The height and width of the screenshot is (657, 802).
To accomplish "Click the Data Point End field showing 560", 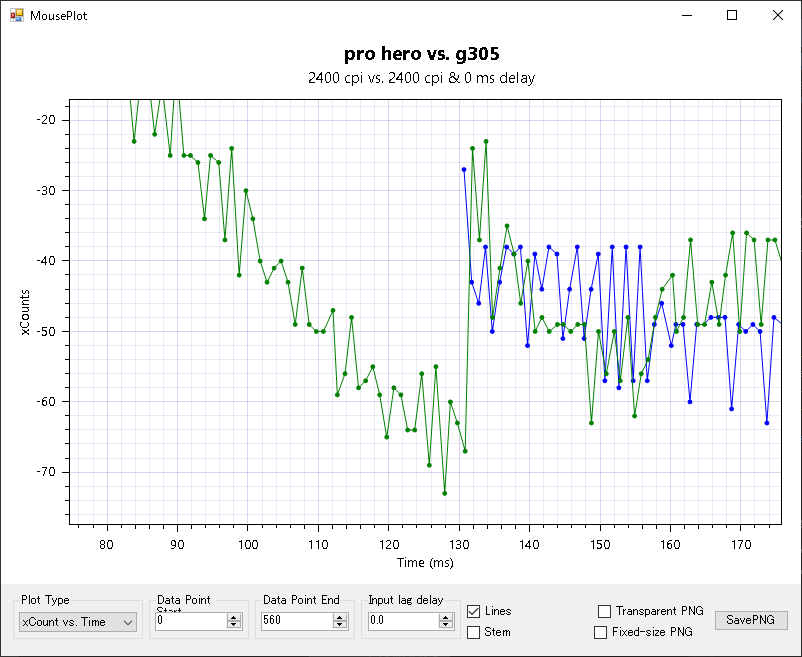I will (297, 621).
